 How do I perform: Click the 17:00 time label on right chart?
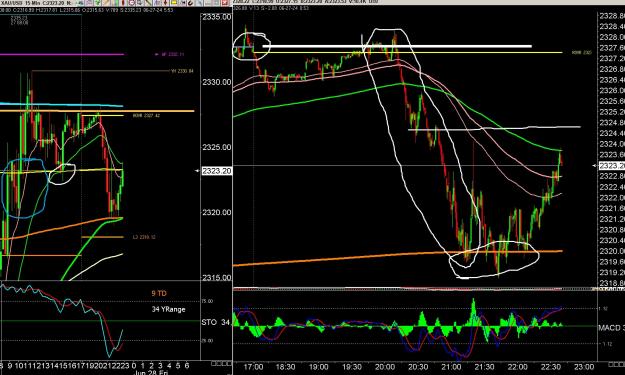tap(253, 367)
